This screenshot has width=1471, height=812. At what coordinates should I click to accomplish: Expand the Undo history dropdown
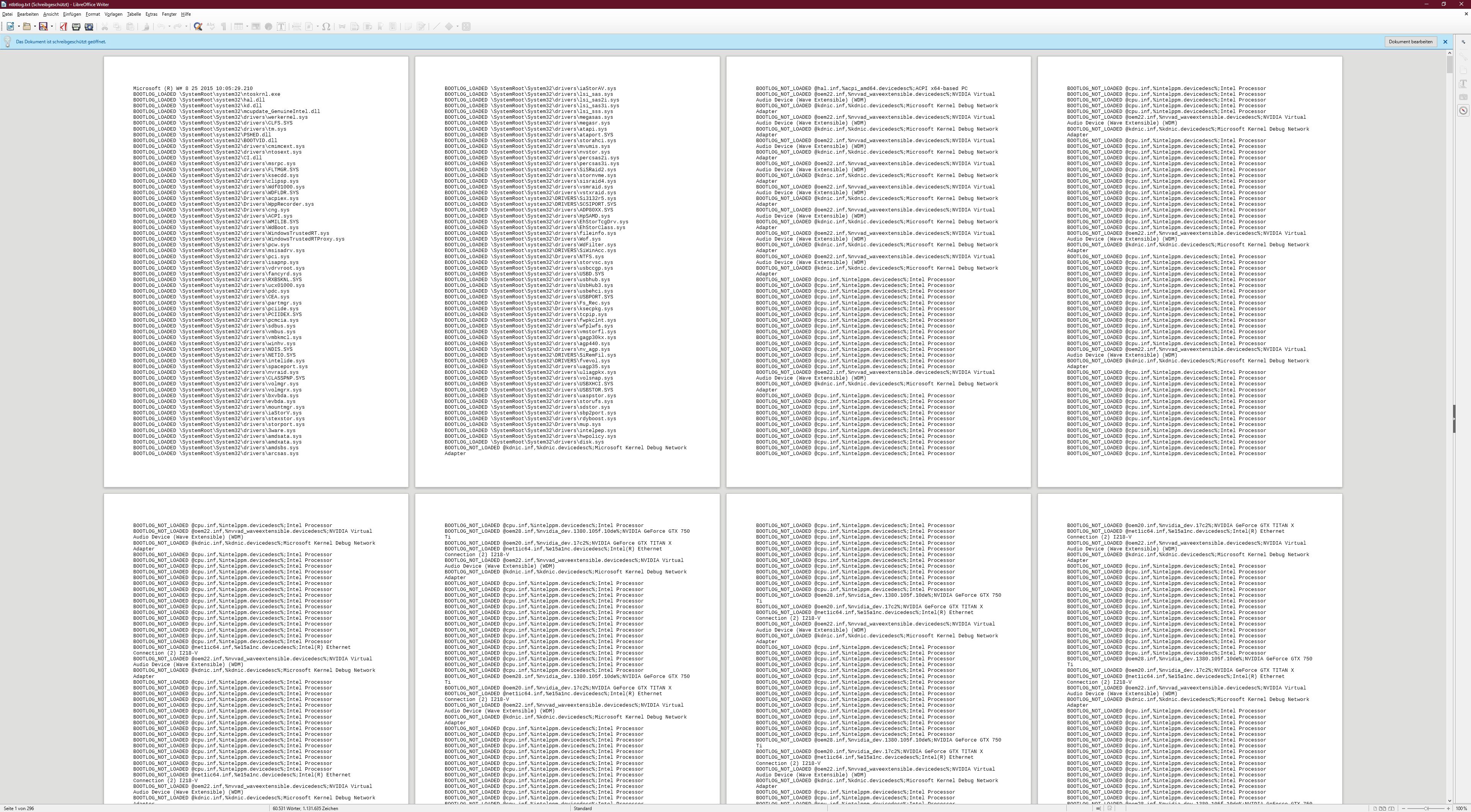[170, 26]
